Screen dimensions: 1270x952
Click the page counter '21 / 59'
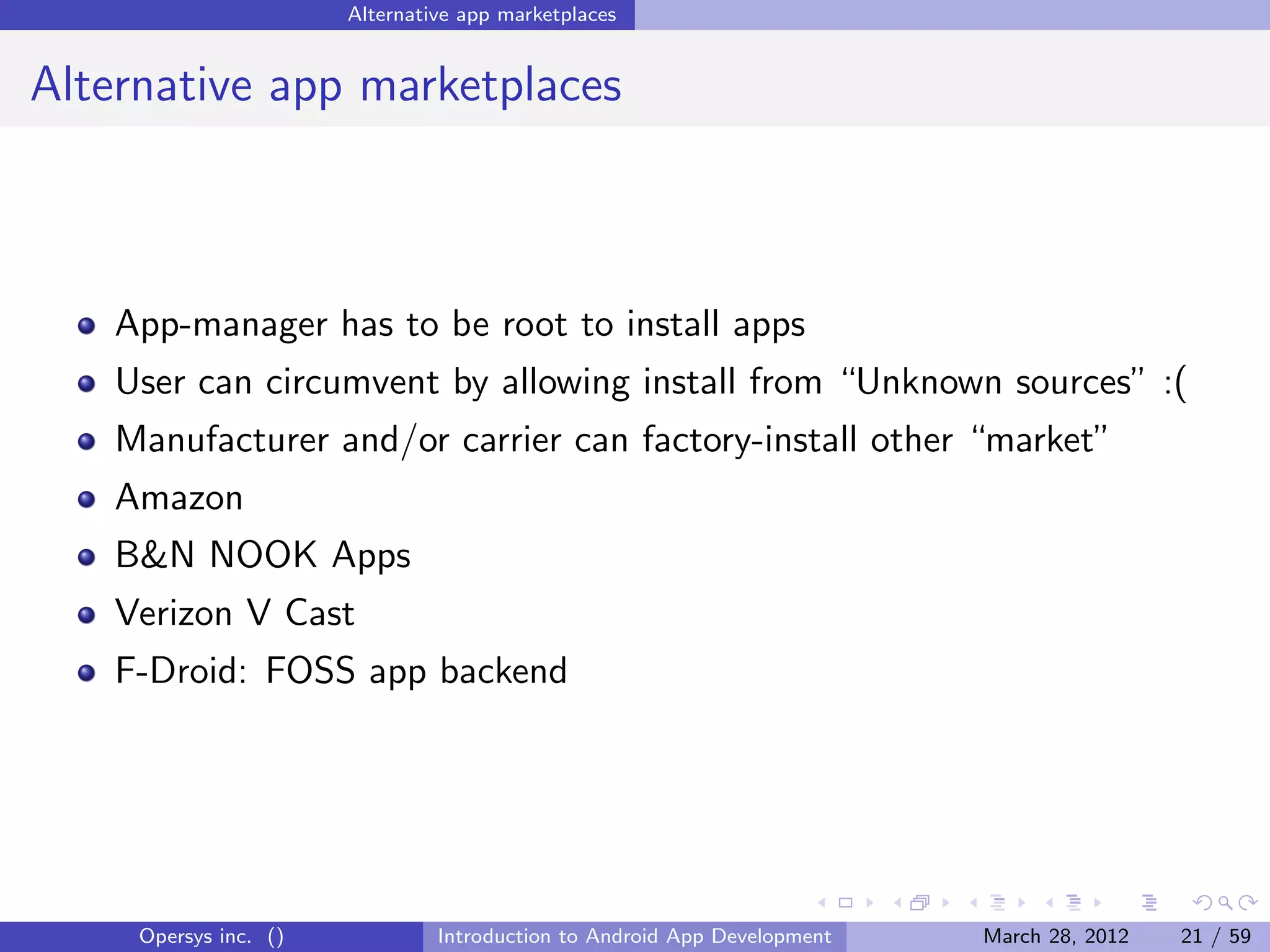[1215, 936]
